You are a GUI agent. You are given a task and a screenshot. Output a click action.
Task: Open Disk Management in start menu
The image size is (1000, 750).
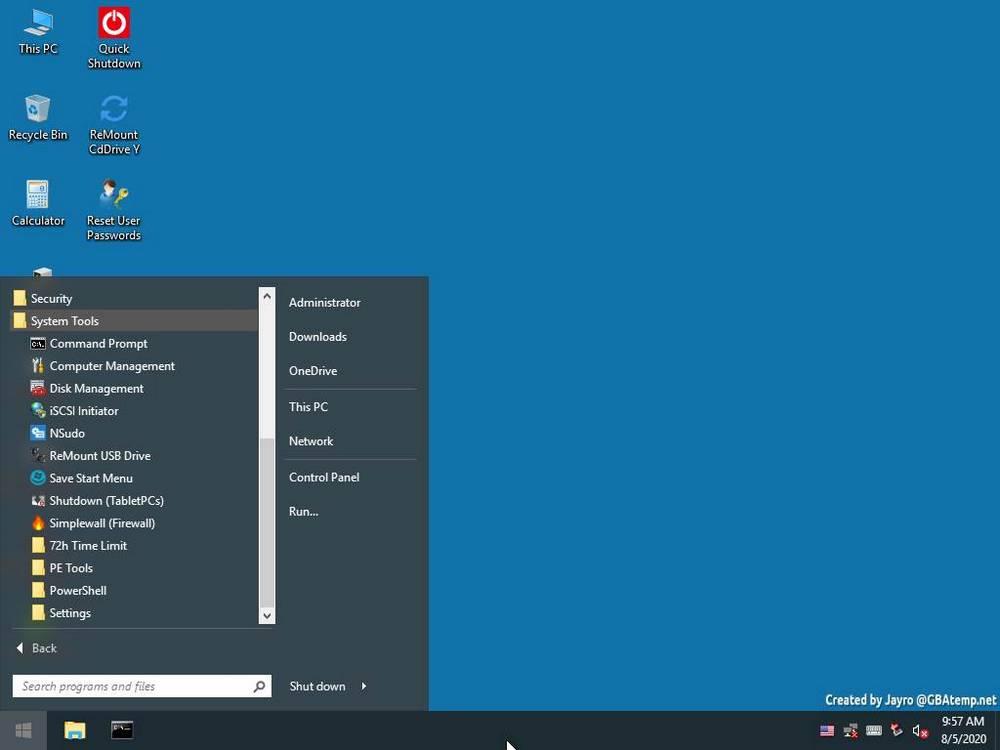point(96,388)
